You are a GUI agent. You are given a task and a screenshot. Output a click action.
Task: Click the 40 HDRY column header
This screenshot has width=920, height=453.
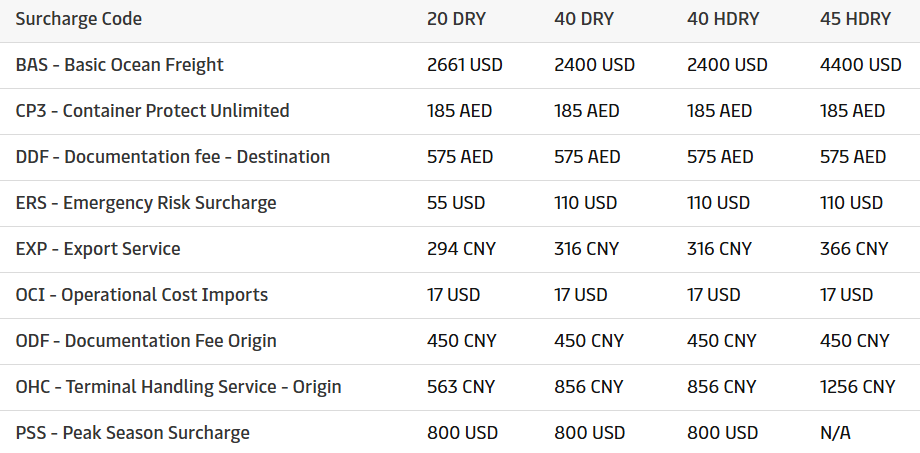tap(723, 19)
